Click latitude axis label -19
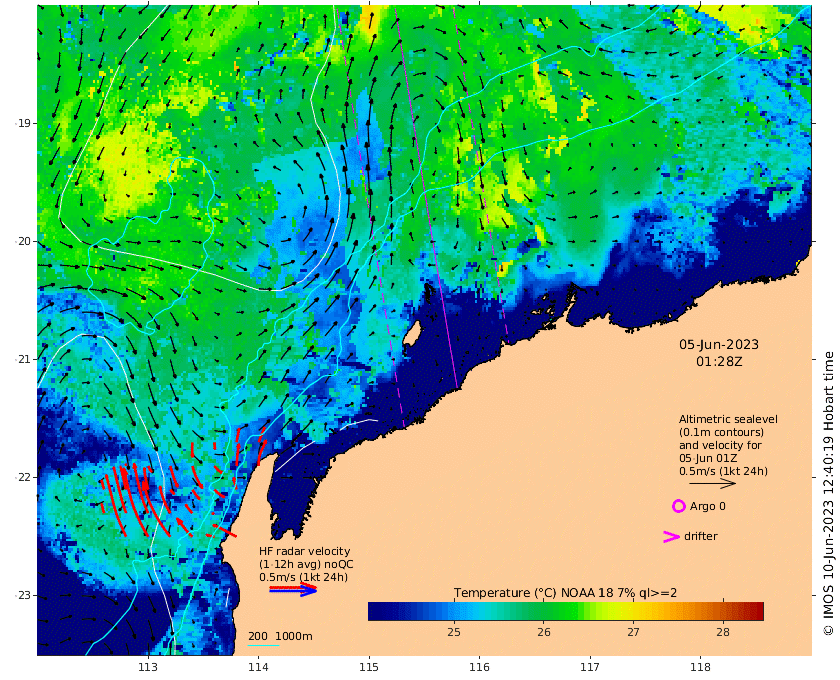 pyautogui.click(x=23, y=123)
